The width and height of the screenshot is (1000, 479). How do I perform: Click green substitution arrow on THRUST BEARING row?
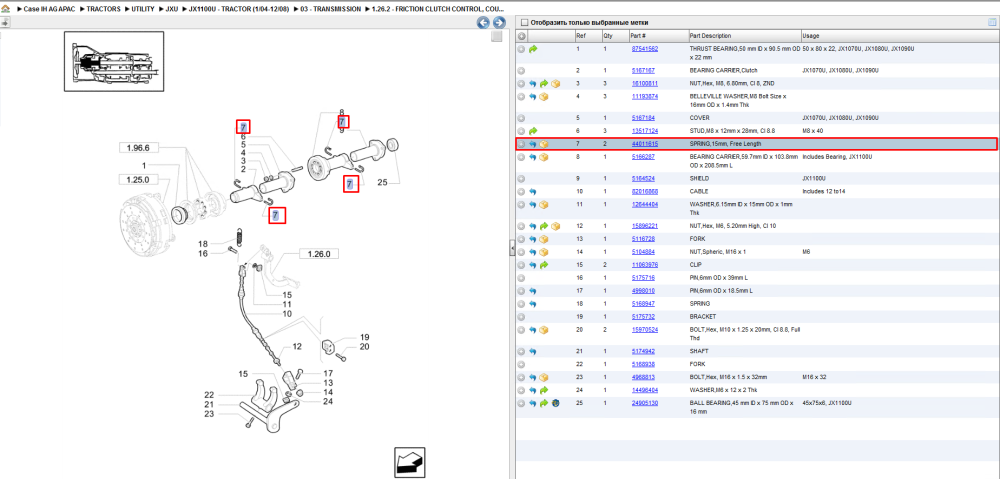pyautogui.click(x=533, y=49)
